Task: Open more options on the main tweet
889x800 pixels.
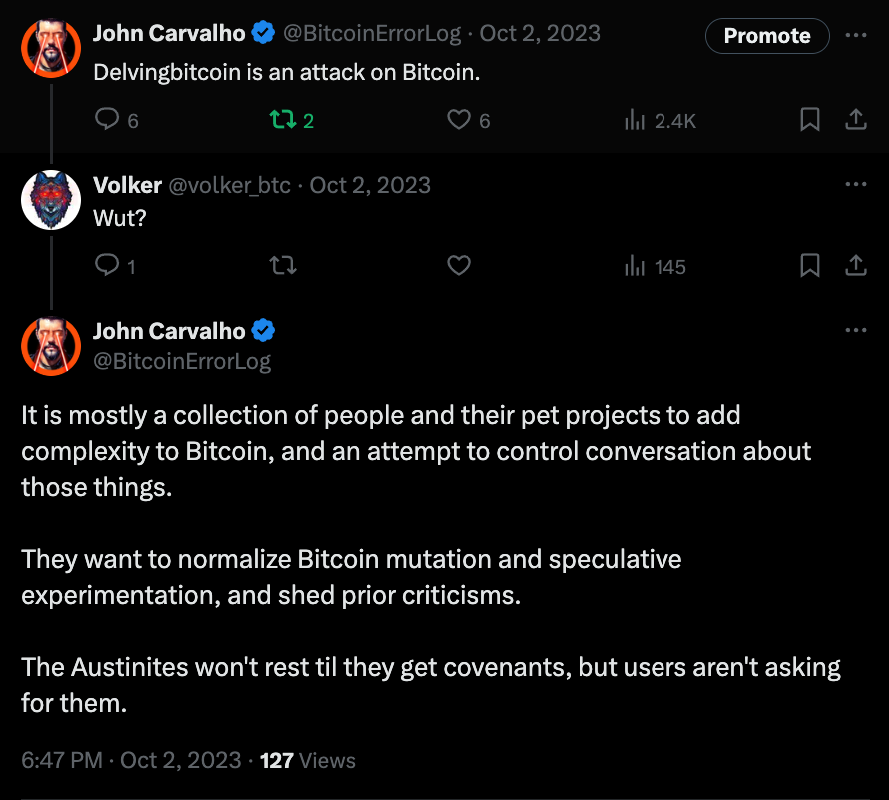Action: pyautogui.click(x=856, y=331)
